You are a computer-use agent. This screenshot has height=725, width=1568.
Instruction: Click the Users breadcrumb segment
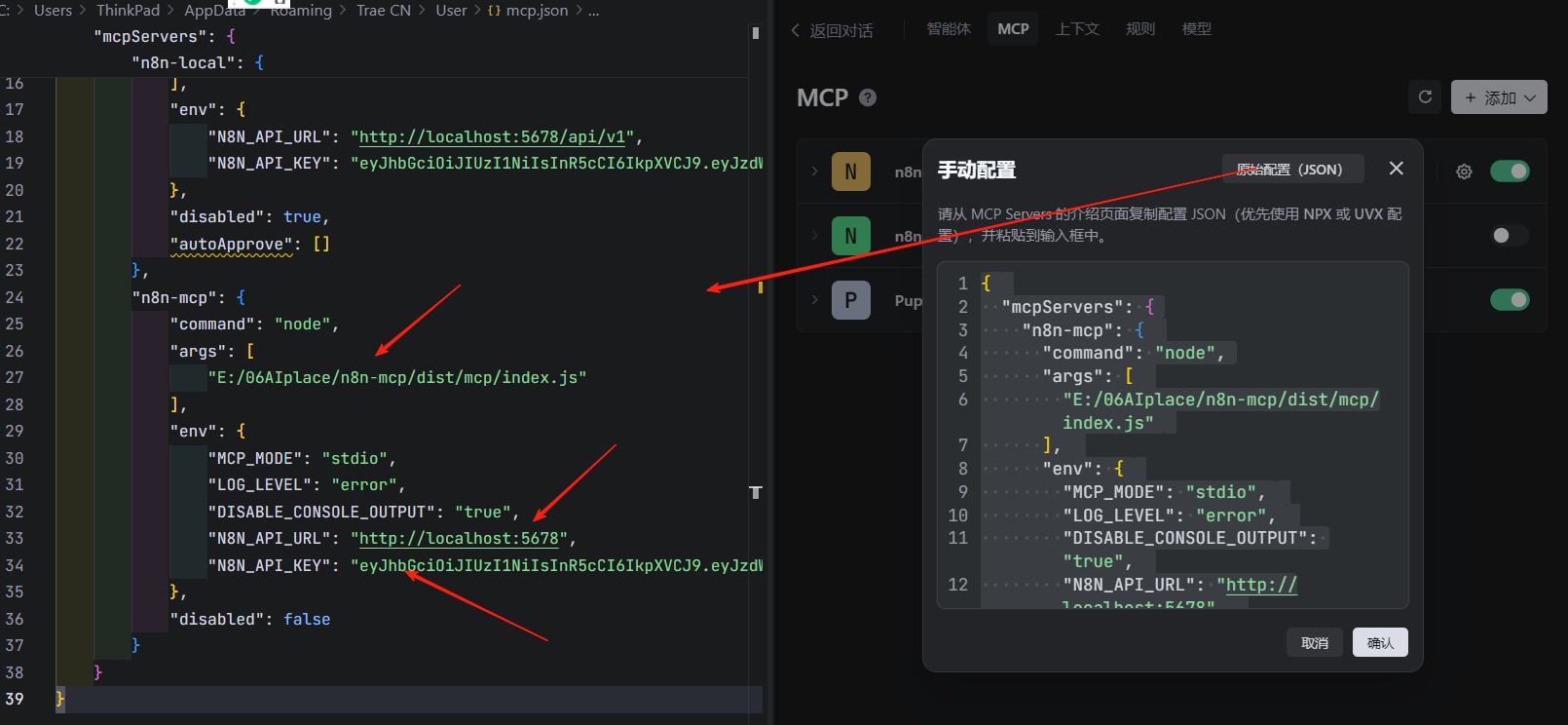pos(53,10)
